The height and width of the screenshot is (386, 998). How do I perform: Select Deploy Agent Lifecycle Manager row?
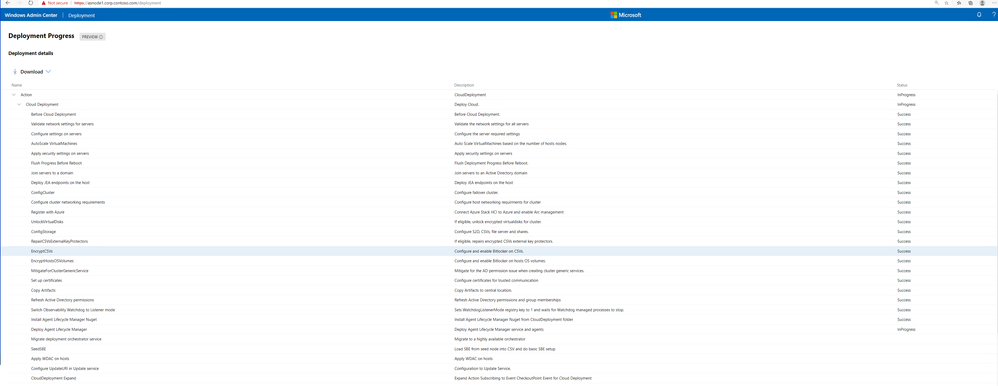pos(499,330)
